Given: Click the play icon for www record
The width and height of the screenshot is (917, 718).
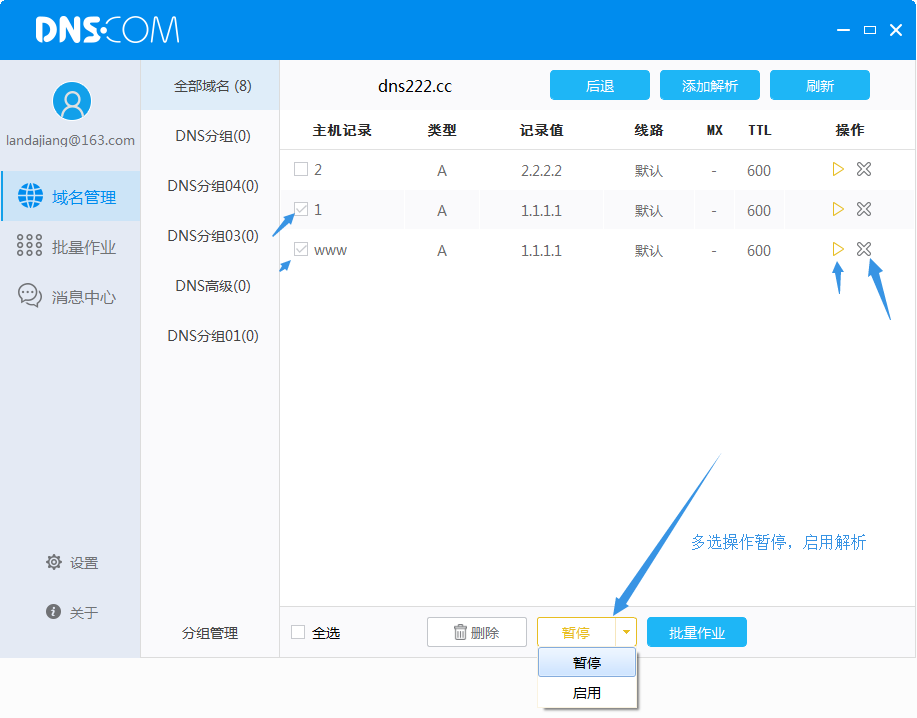Looking at the screenshot, I should point(838,249).
